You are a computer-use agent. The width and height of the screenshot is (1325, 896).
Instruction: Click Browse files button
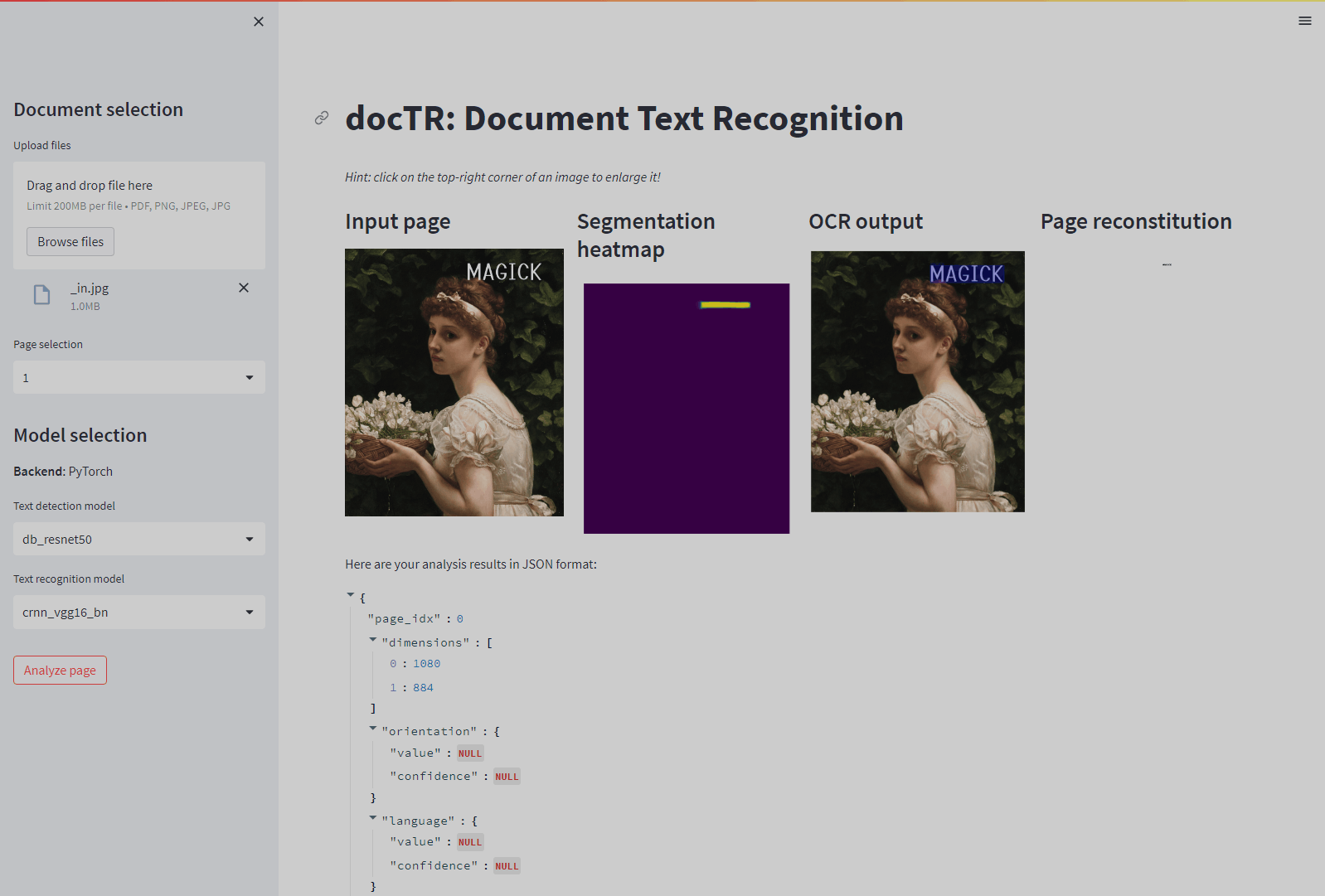[70, 242]
